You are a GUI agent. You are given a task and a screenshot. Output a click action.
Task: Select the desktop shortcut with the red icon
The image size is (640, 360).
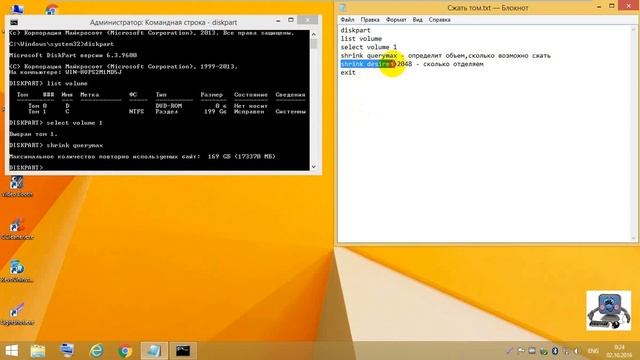(17, 229)
